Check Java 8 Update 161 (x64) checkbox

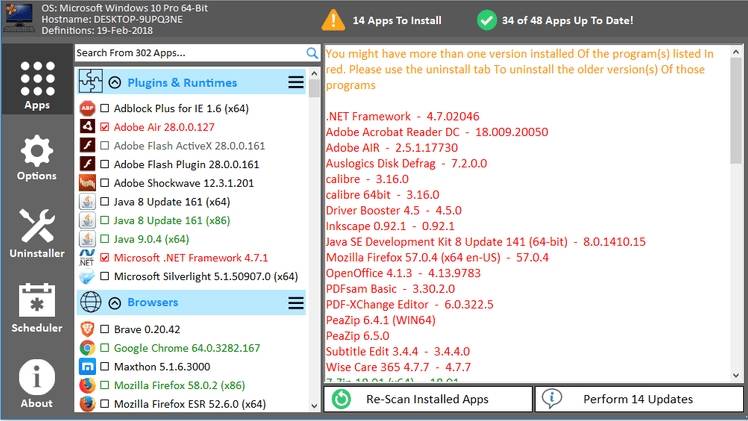[104, 202]
